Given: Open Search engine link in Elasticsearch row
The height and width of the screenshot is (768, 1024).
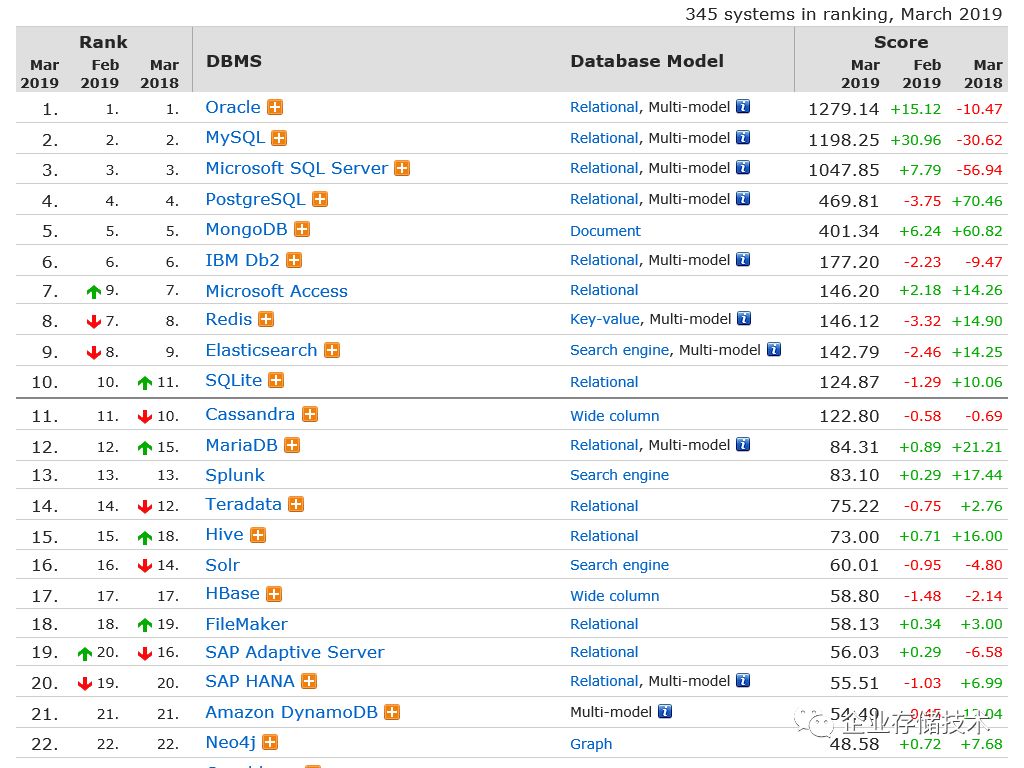Looking at the screenshot, I should coord(620,350).
